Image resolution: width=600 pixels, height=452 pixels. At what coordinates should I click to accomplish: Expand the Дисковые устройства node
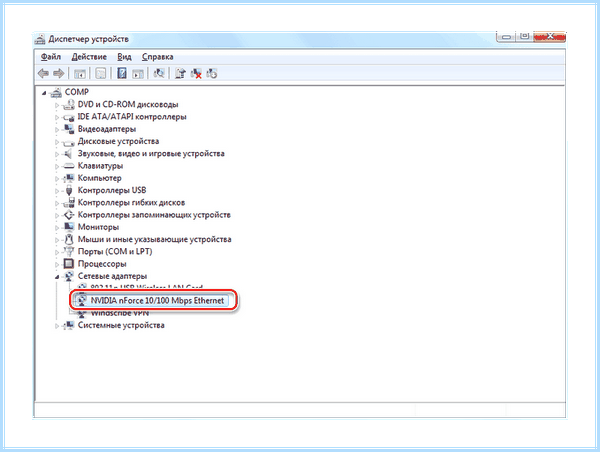click(57, 142)
